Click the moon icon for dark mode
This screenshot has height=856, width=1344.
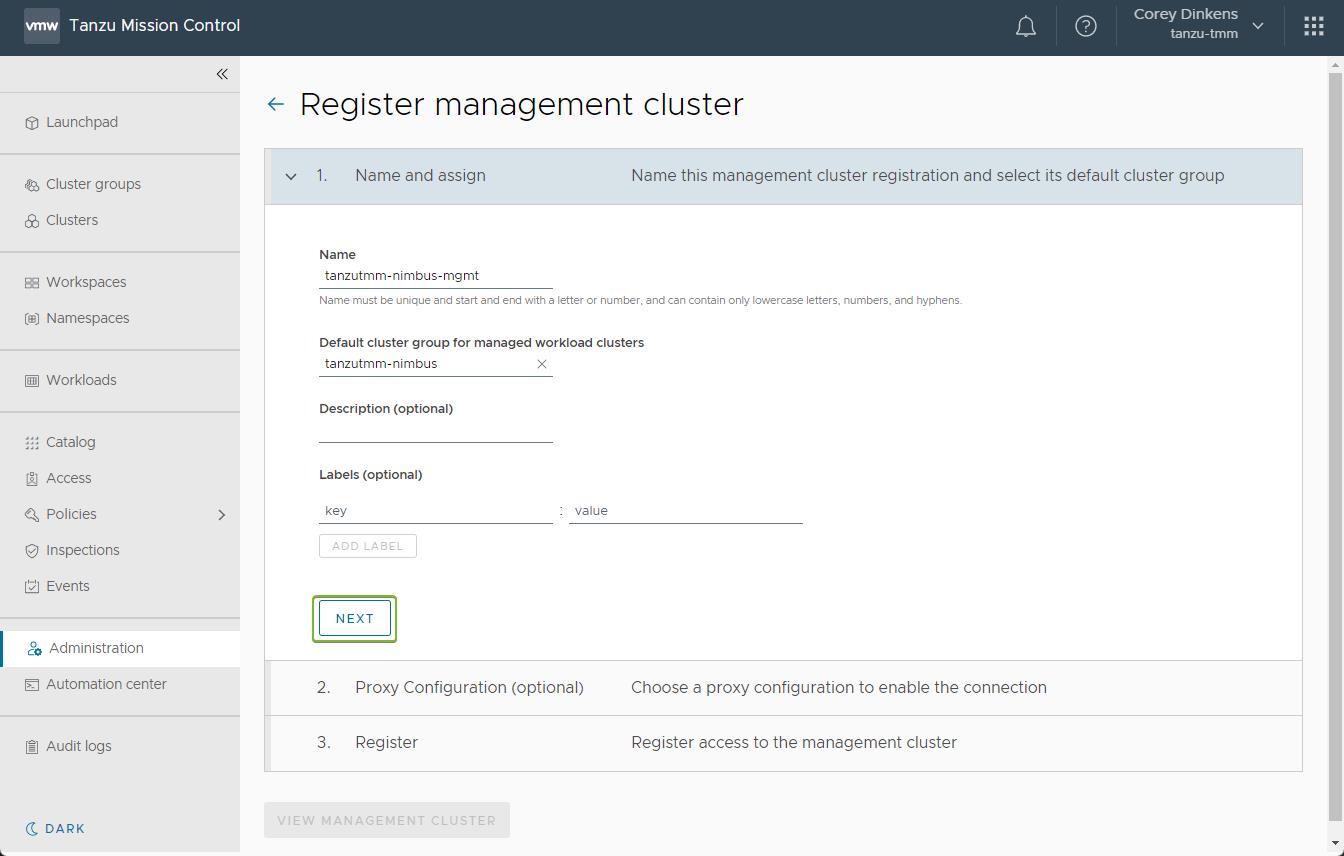[x=32, y=829]
